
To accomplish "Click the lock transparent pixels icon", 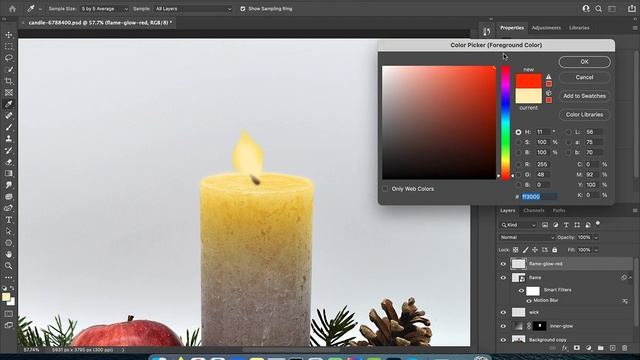I will [516, 250].
